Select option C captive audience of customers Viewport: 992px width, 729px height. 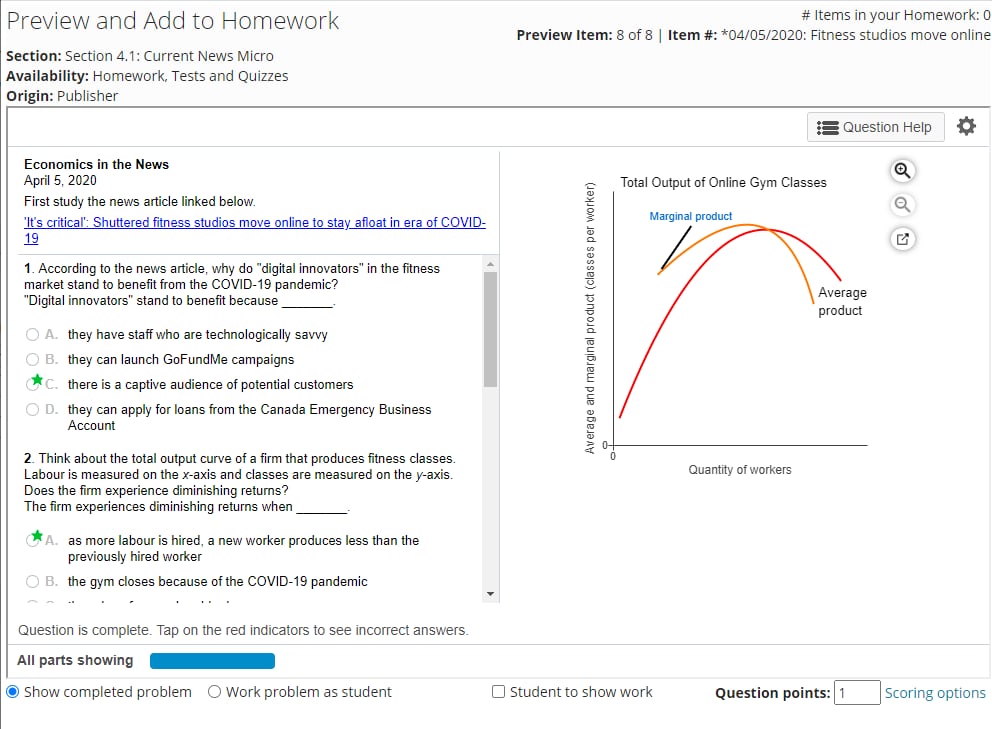[34, 384]
